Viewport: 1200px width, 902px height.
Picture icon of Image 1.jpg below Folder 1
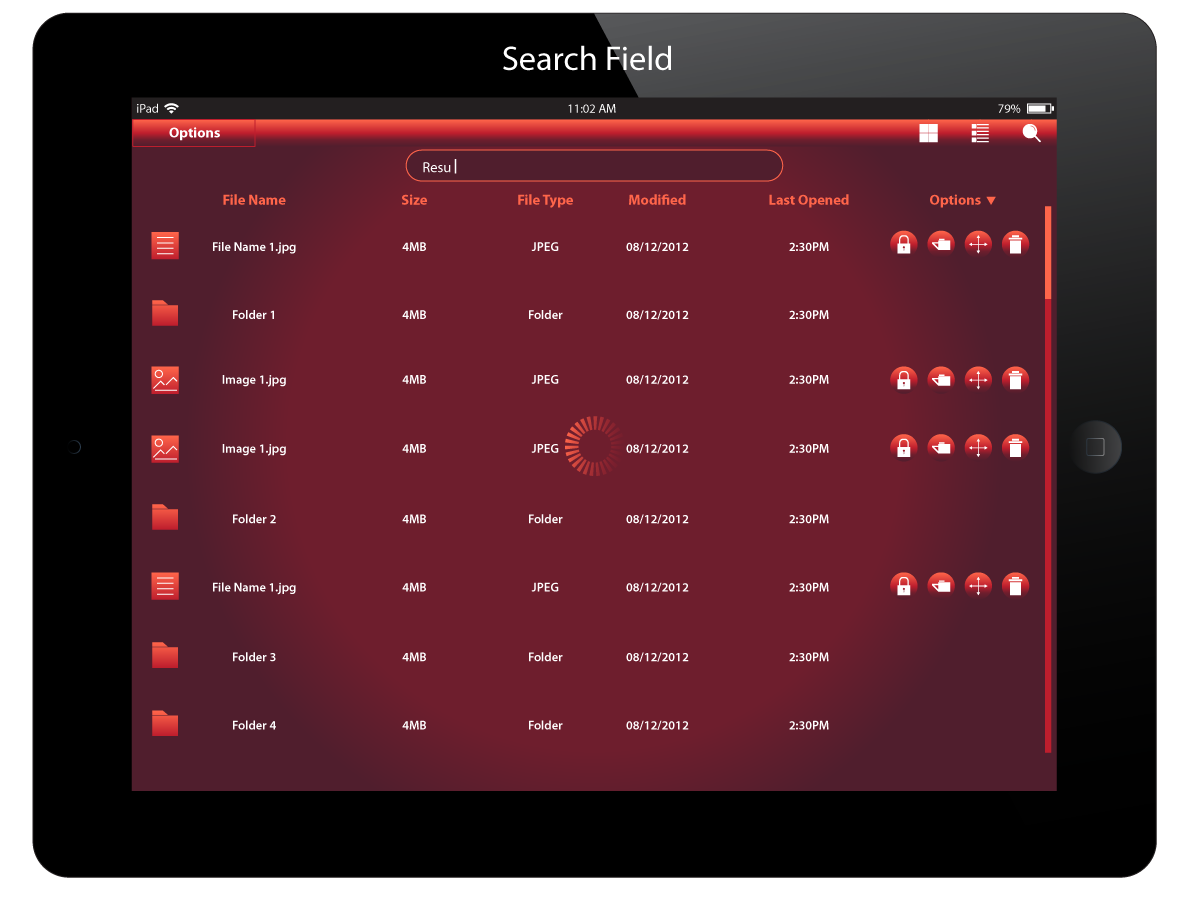click(165, 379)
